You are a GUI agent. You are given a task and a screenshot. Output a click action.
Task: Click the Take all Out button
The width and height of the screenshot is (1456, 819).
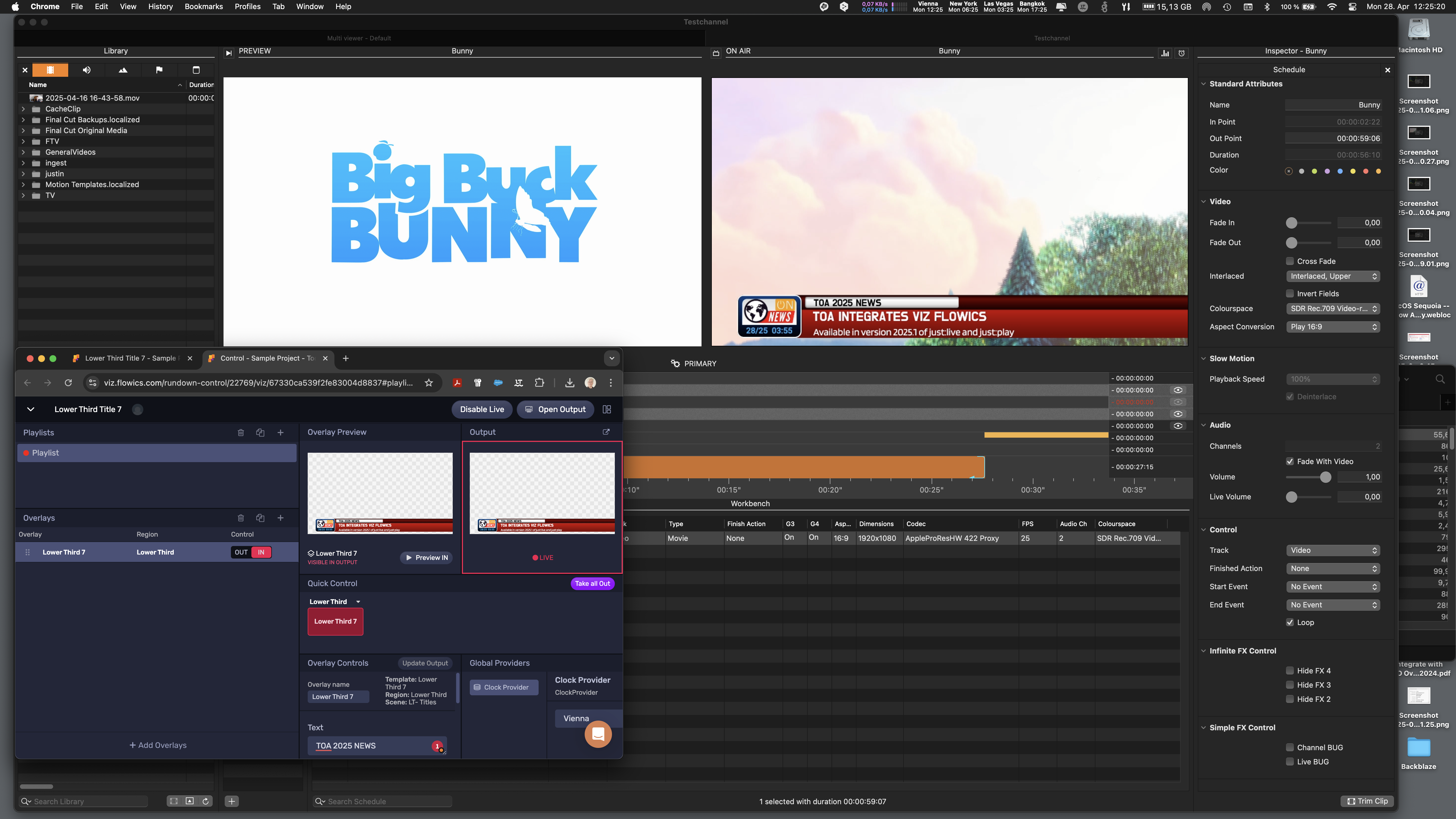(592, 584)
